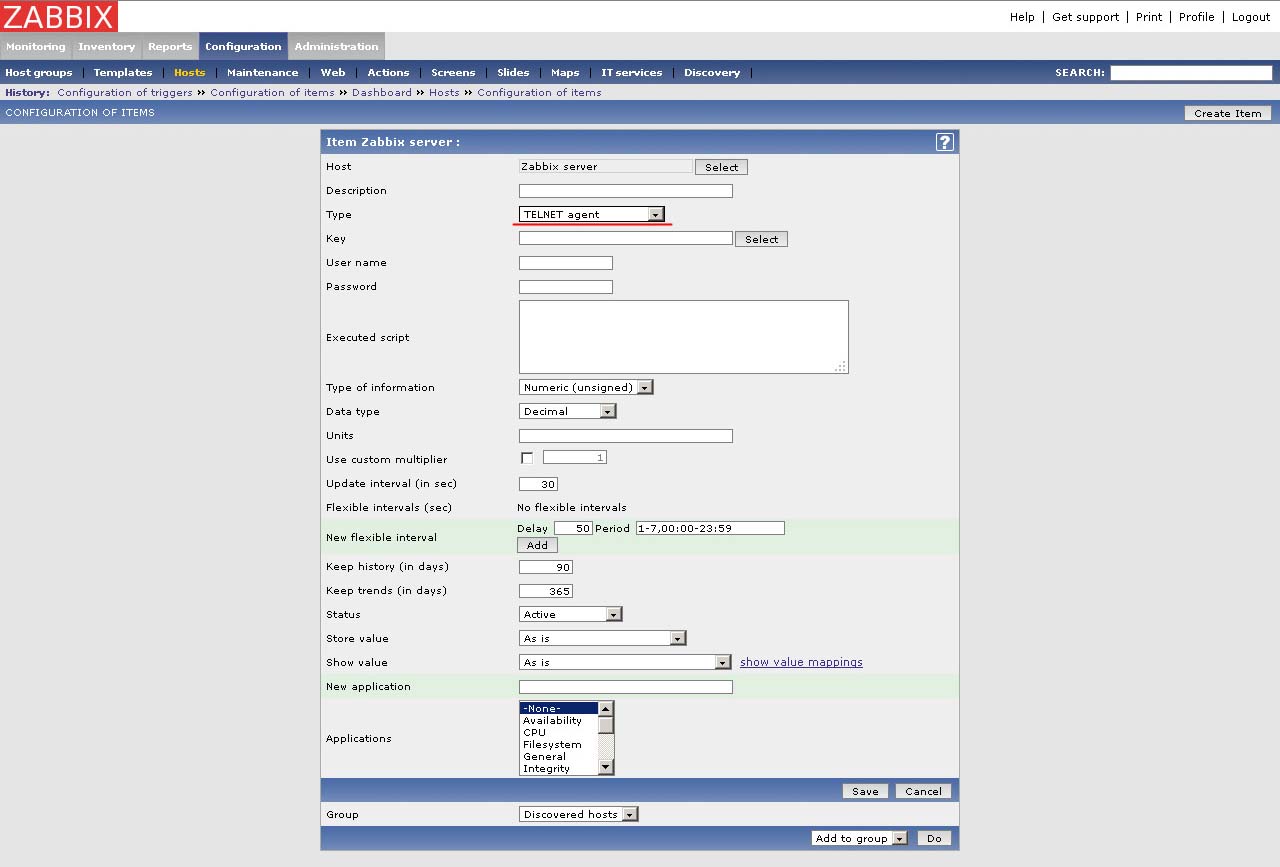1280x867 pixels.
Task: Open the Administration tab
Action: pyautogui.click(x=336, y=46)
